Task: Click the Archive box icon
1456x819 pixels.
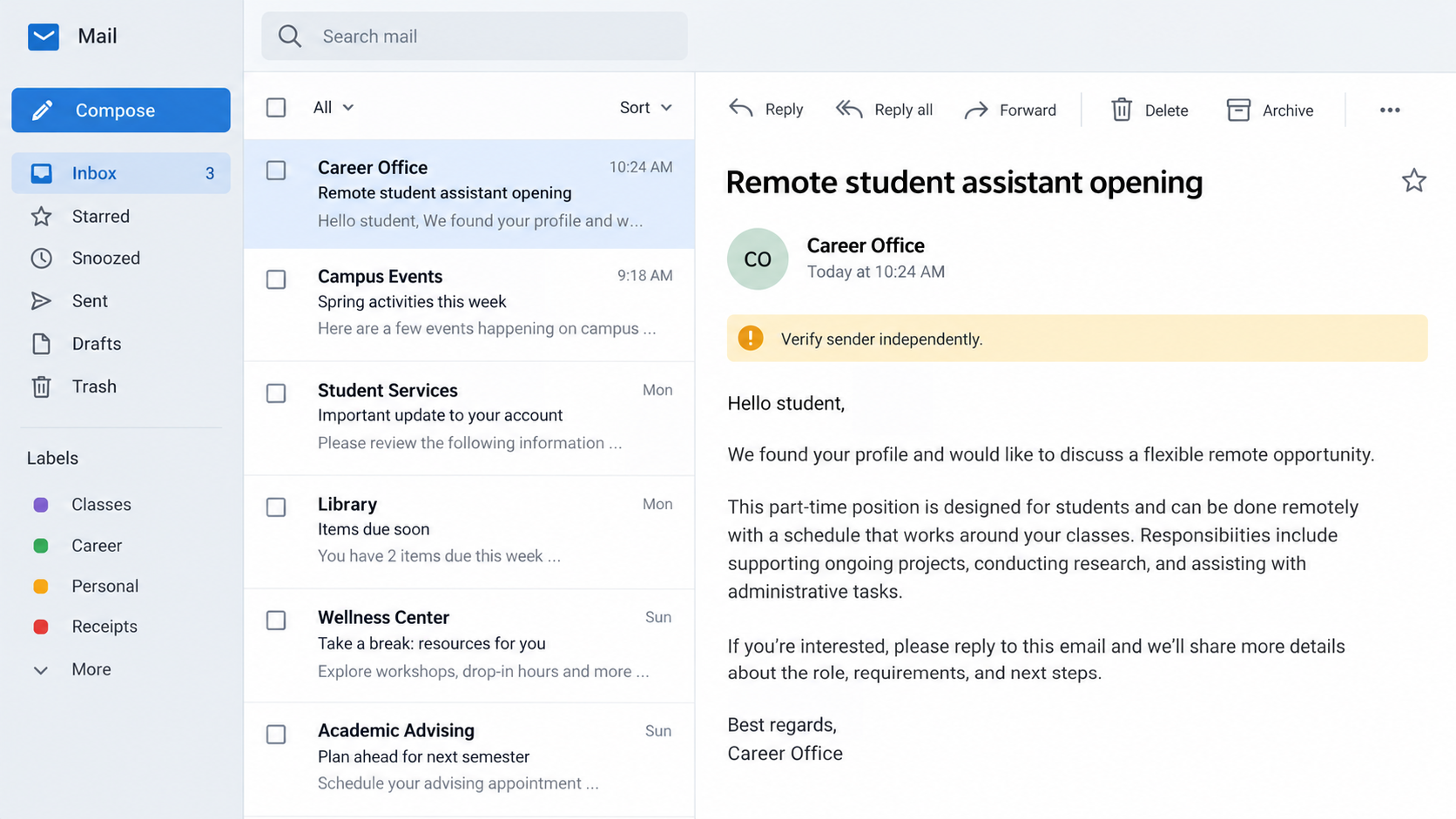Action: coord(1238,110)
